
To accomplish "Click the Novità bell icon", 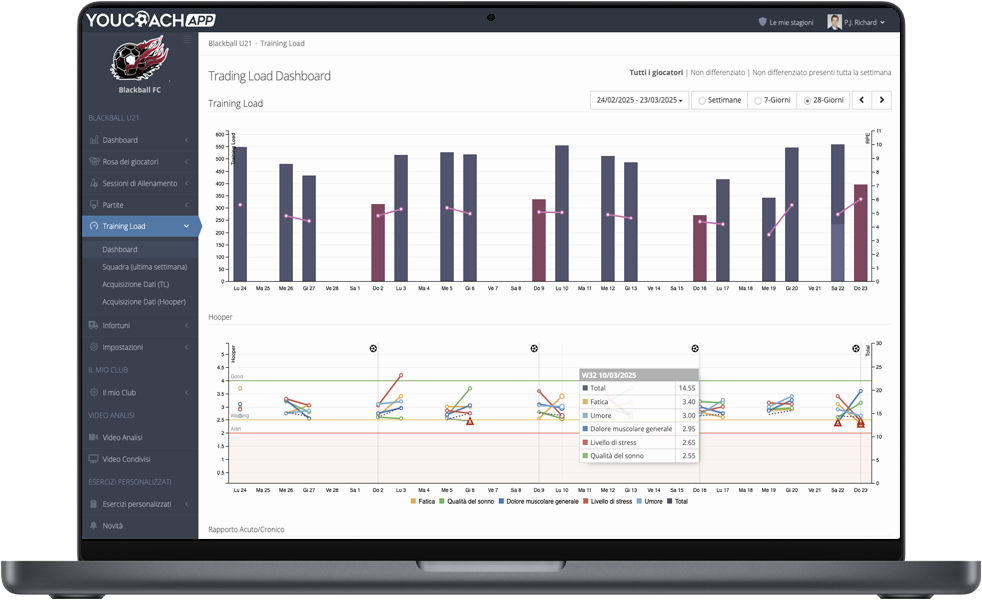I will click(94, 525).
